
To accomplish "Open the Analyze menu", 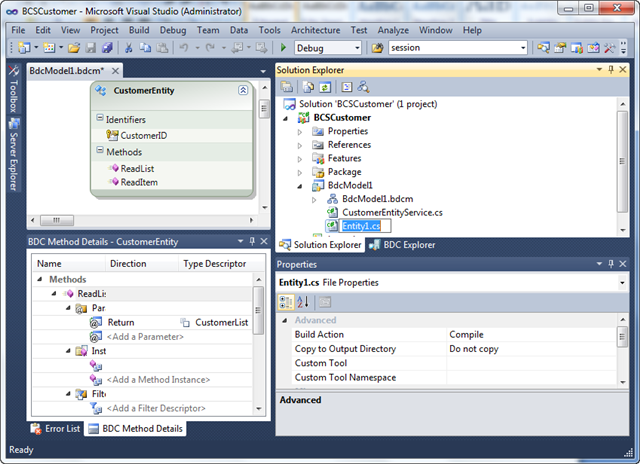I will pyautogui.click(x=393, y=30).
